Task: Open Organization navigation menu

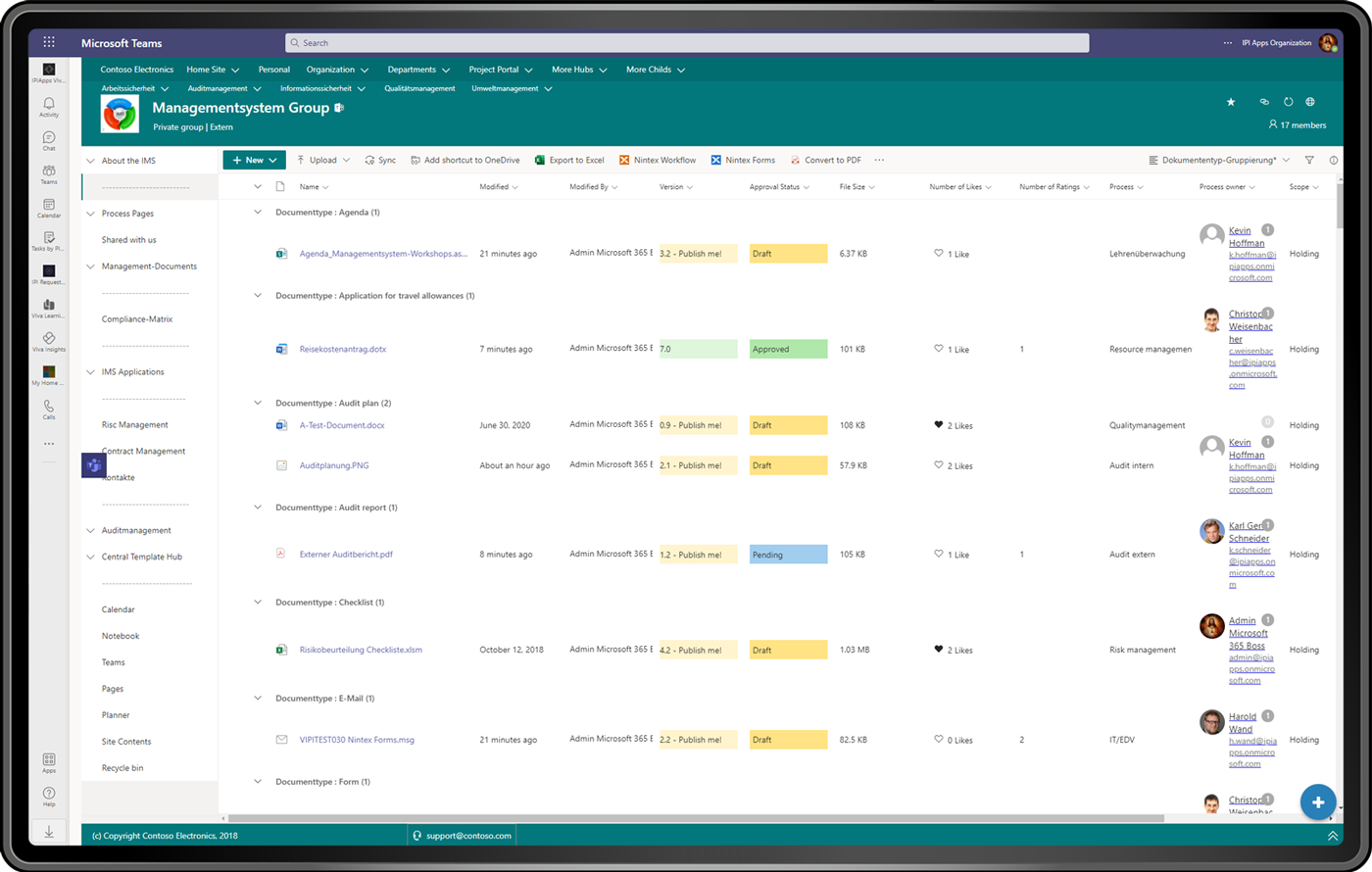Action: point(337,70)
